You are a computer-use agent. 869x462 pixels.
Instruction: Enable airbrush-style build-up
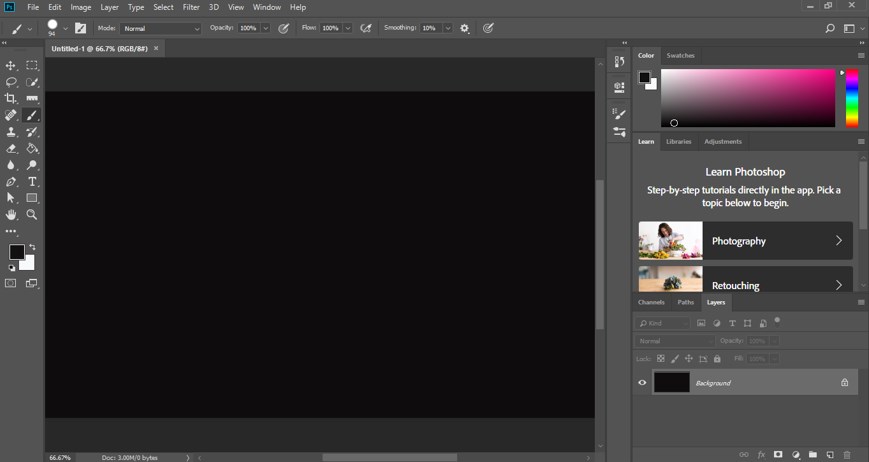366,28
